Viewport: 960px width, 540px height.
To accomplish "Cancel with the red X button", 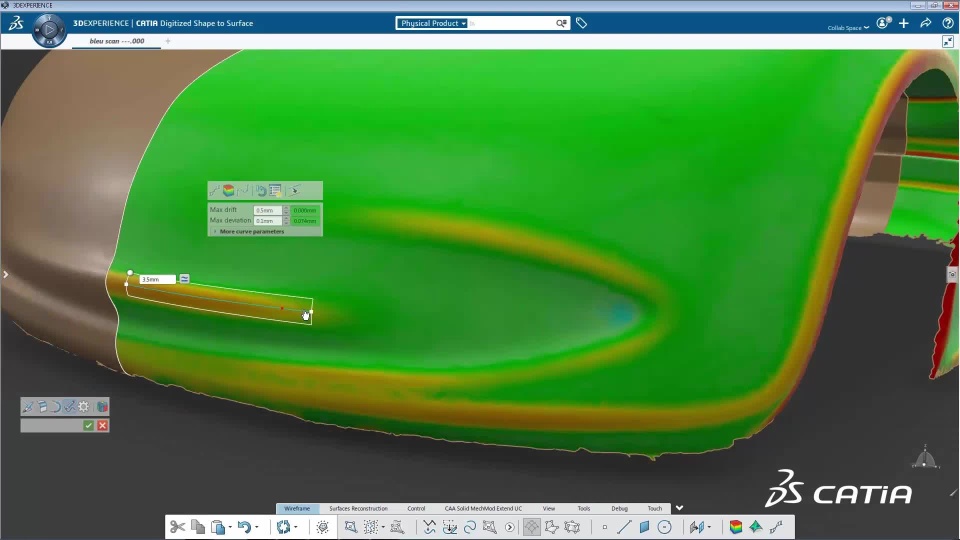I will [102, 426].
